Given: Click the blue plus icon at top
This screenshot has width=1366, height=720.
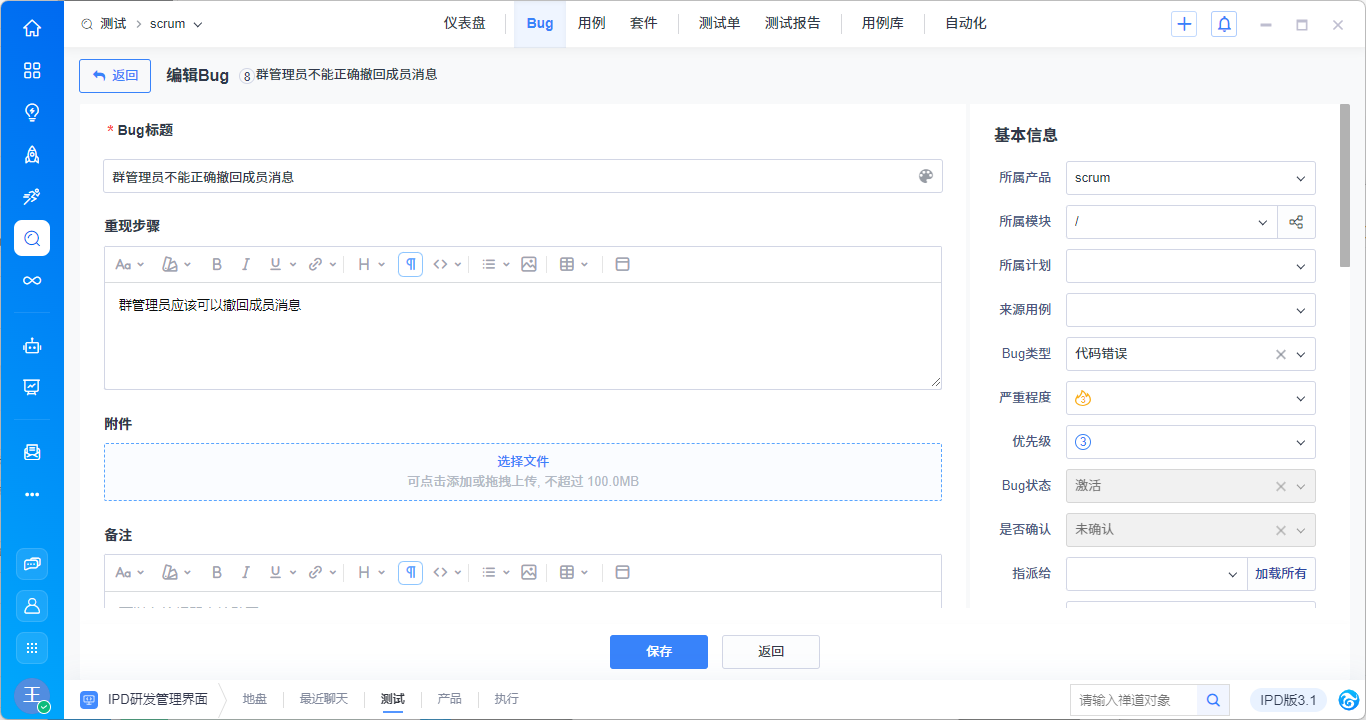Looking at the screenshot, I should coord(1184,24).
